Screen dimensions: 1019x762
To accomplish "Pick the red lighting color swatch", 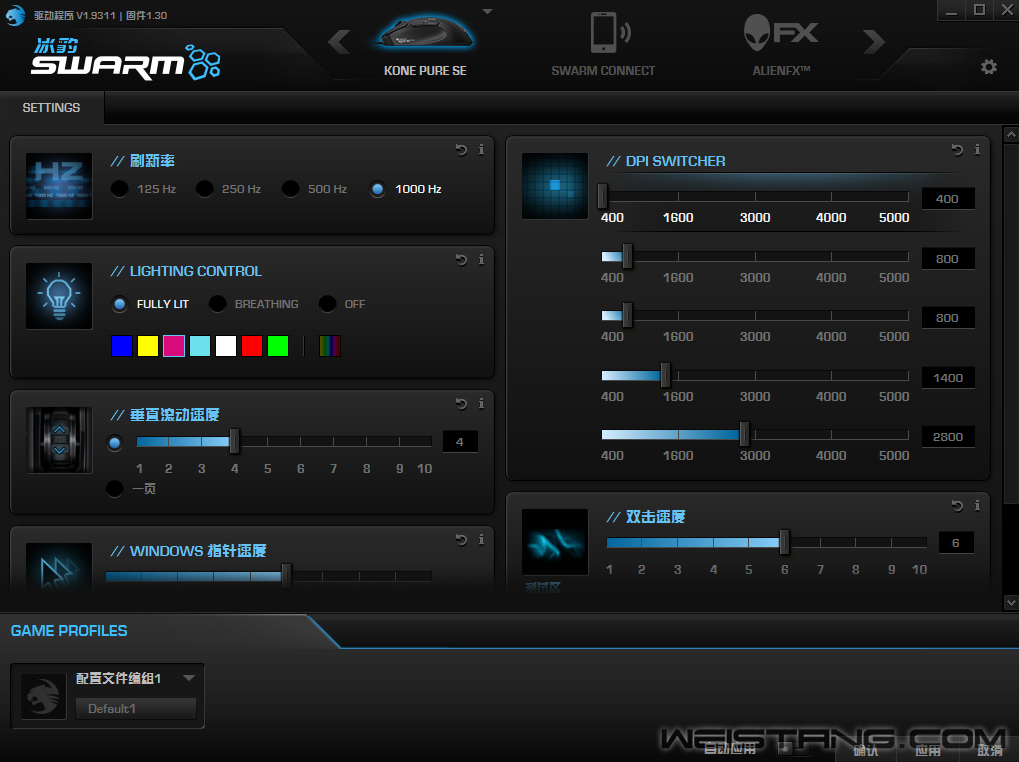I will (x=252, y=346).
